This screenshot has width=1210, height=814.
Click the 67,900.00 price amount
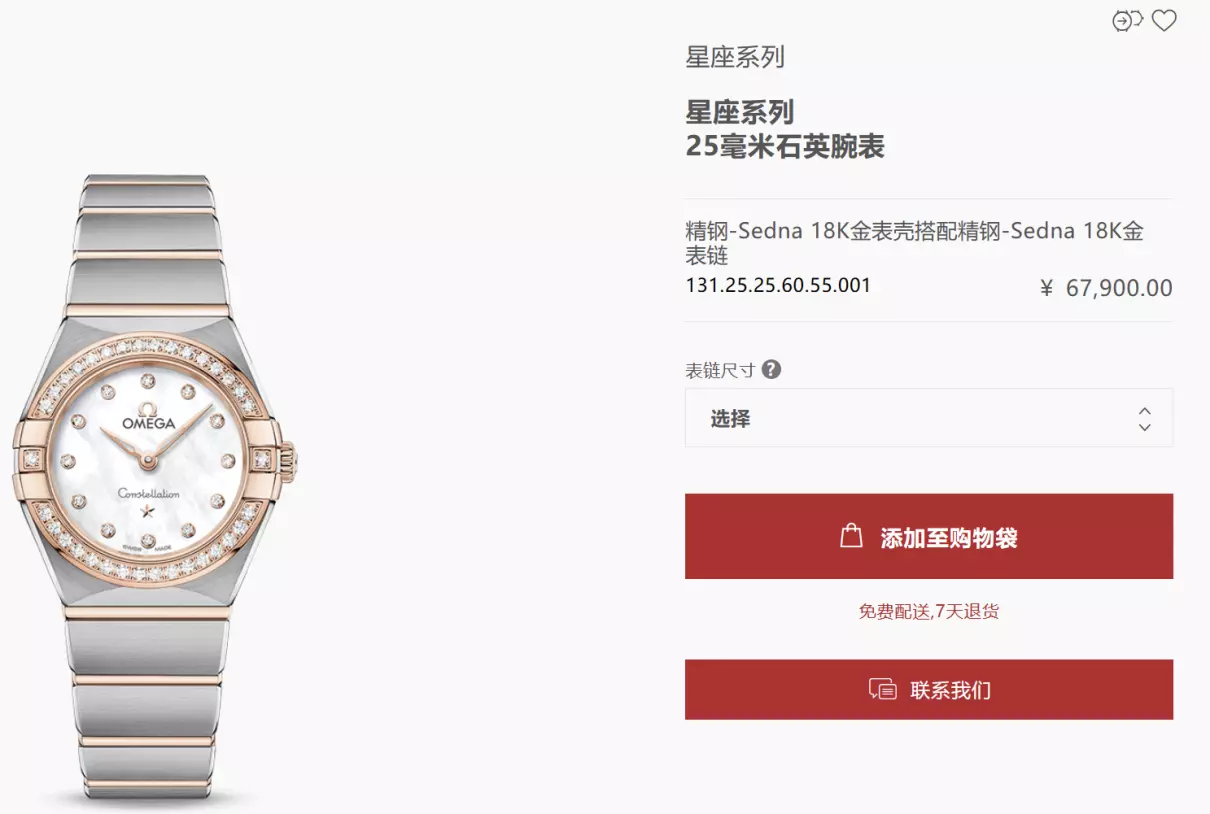tap(1119, 288)
